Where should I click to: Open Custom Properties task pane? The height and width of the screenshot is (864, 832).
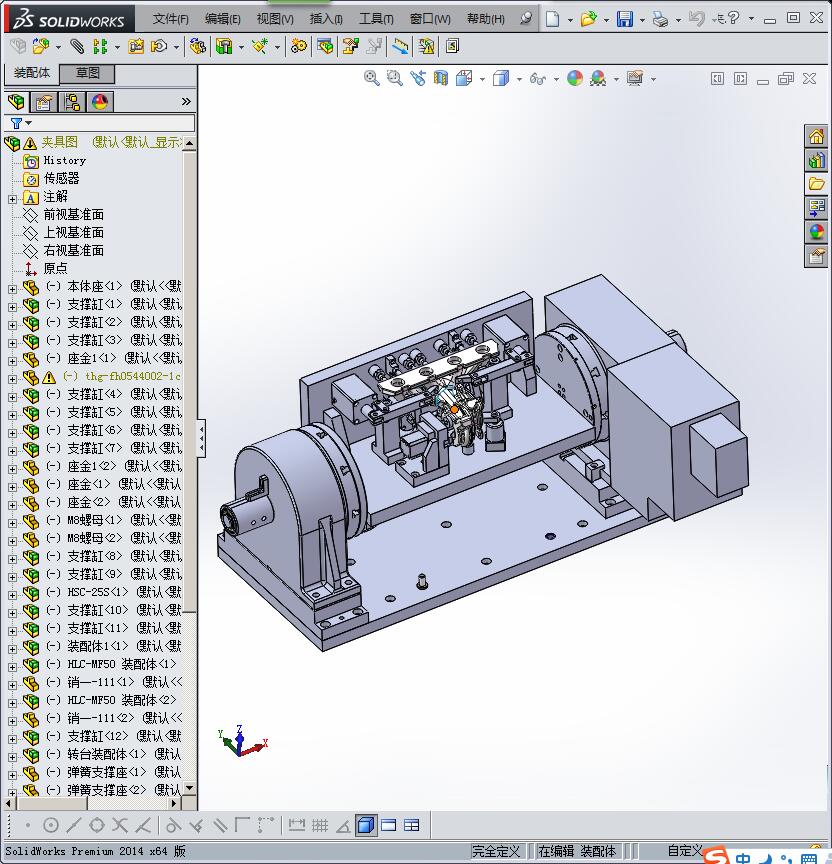(x=817, y=256)
